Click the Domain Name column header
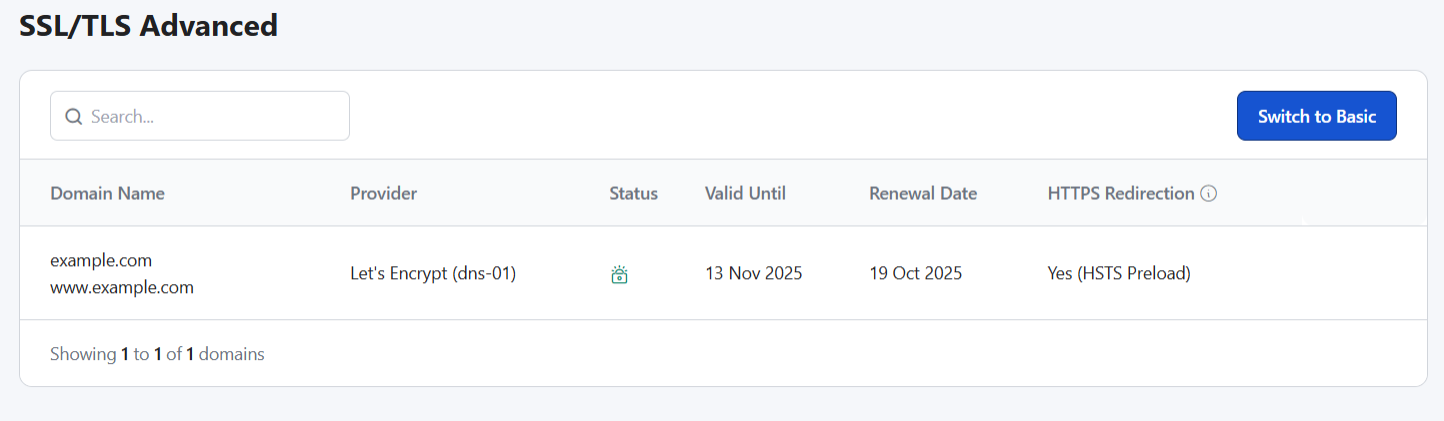 (107, 194)
